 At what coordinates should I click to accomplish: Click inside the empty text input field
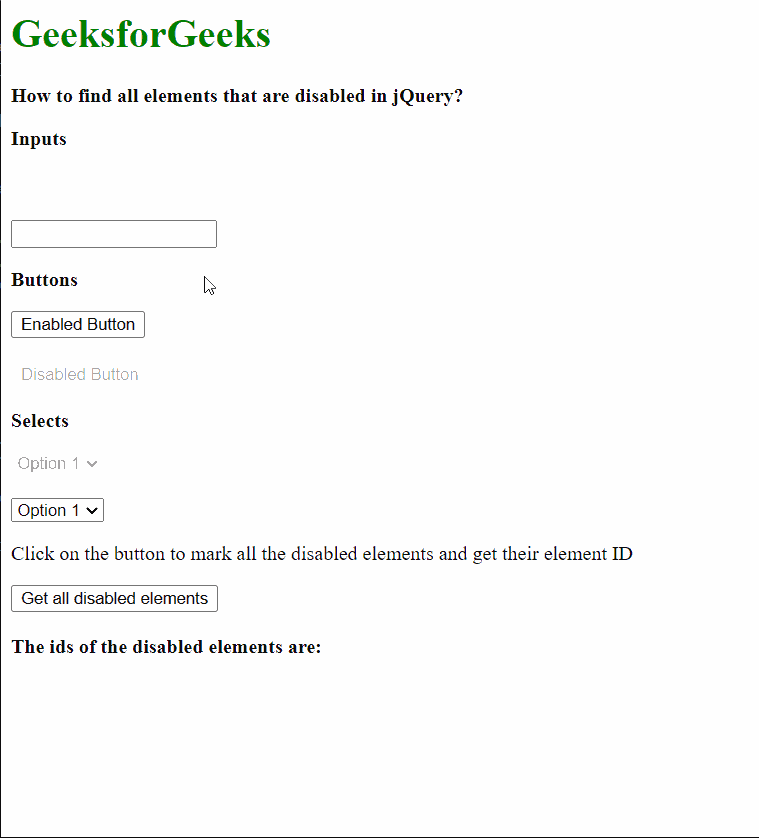point(113,233)
